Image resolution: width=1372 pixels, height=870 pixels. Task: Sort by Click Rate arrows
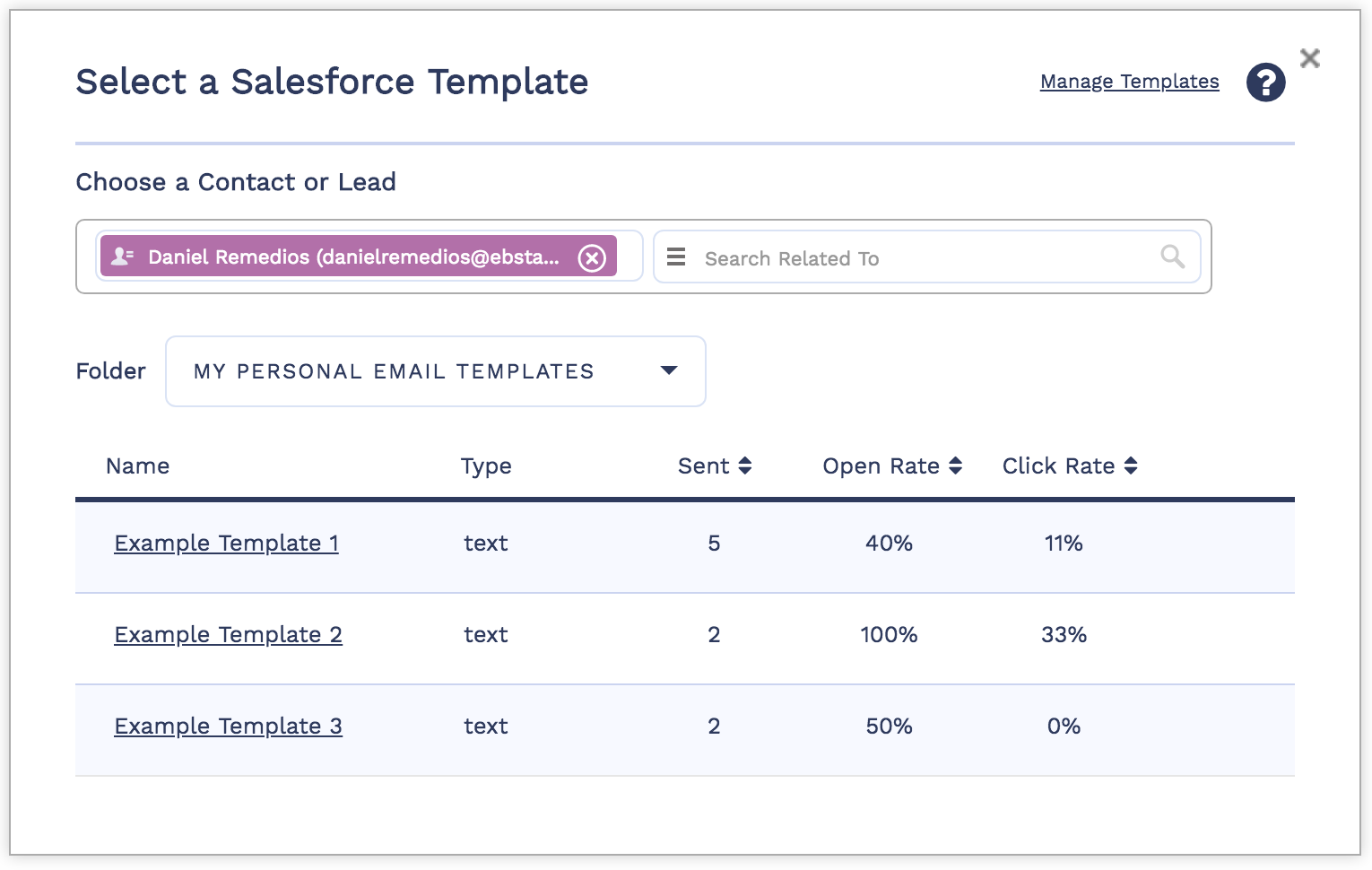(1131, 465)
